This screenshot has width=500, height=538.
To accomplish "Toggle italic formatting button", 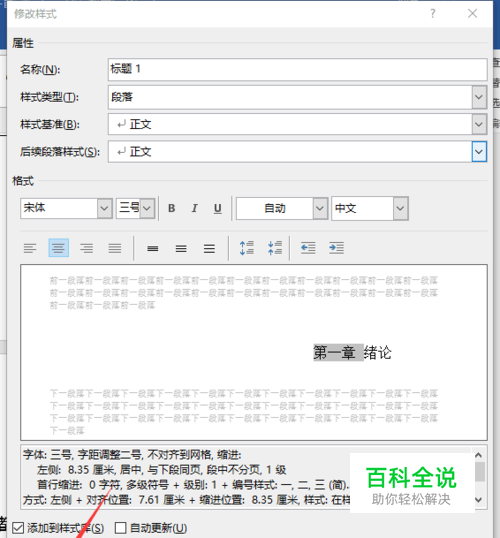I will coord(195,208).
